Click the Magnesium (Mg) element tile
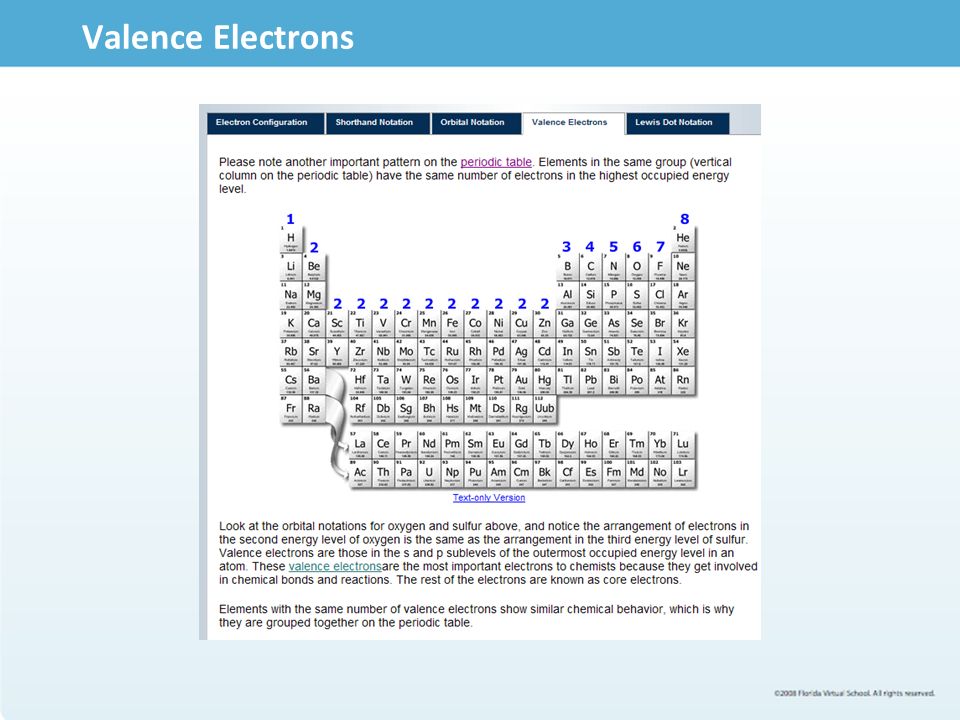The width and height of the screenshot is (960, 720). [314, 295]
